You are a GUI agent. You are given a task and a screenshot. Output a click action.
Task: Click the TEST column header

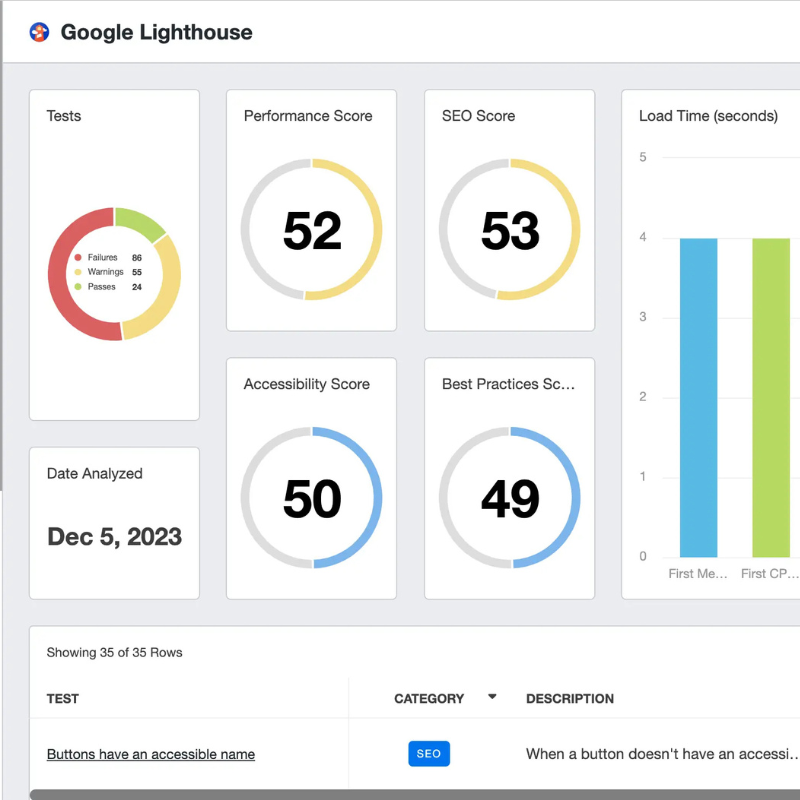(x=63, y=698)
